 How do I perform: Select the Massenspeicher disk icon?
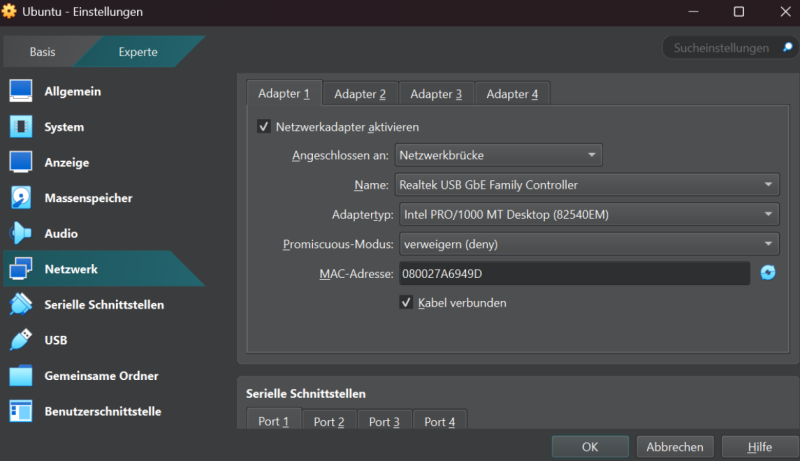[x=20, y=198]
